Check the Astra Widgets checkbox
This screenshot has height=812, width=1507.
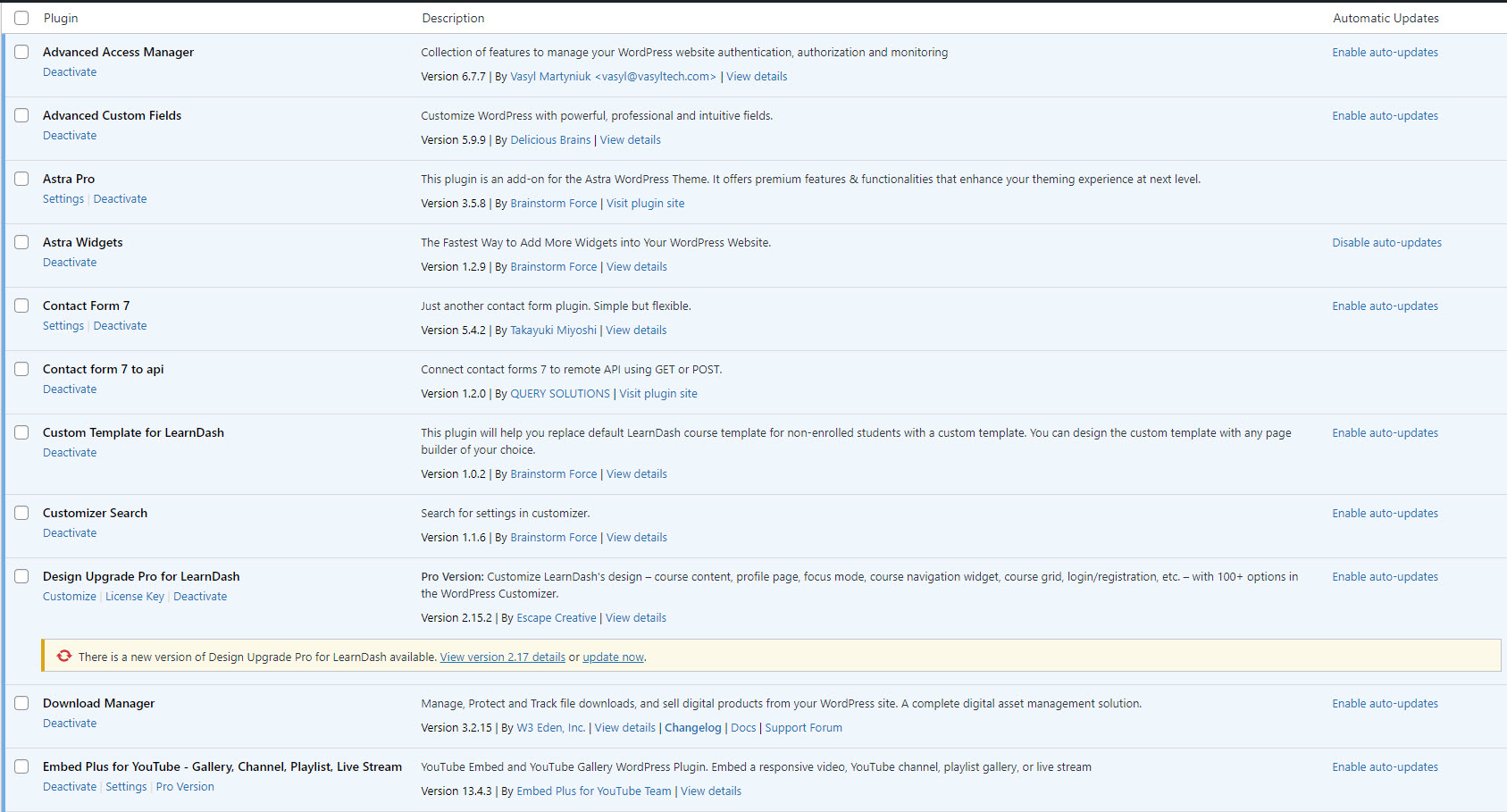pyautogui.click(x=21, y=242)
